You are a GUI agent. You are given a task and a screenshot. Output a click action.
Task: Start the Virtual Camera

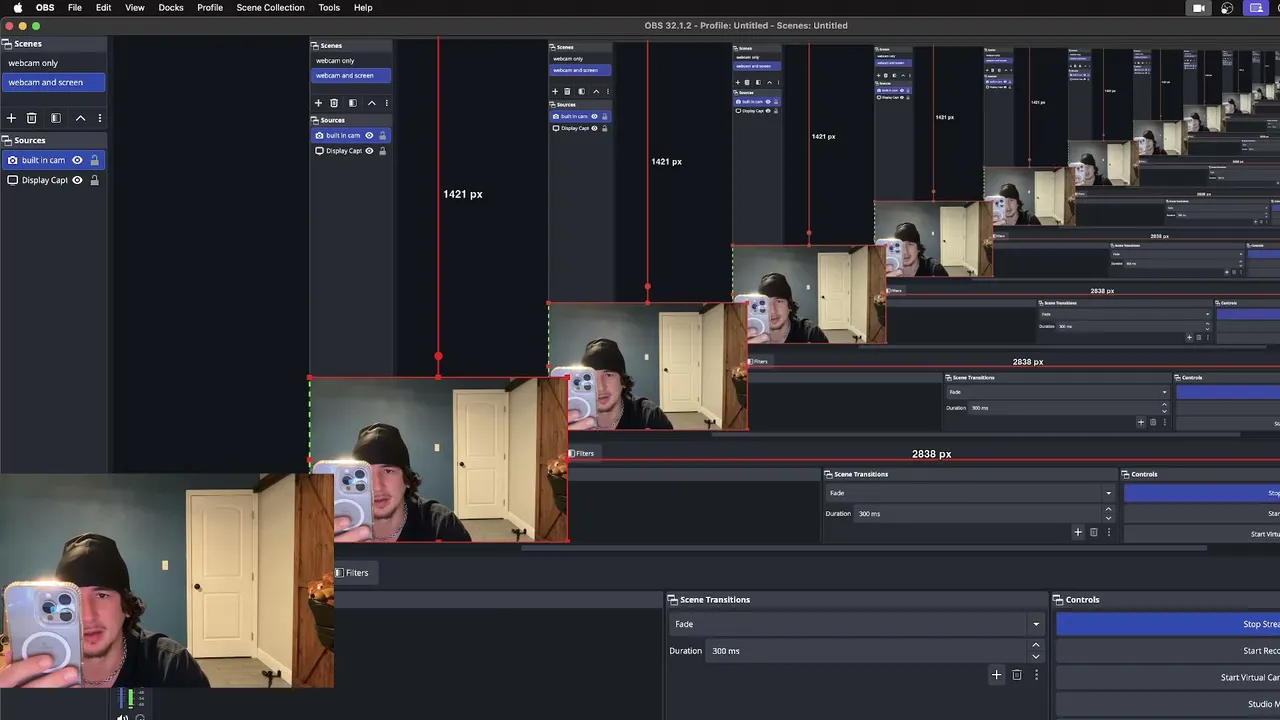pyautogui.click(x=1168, y=677)
